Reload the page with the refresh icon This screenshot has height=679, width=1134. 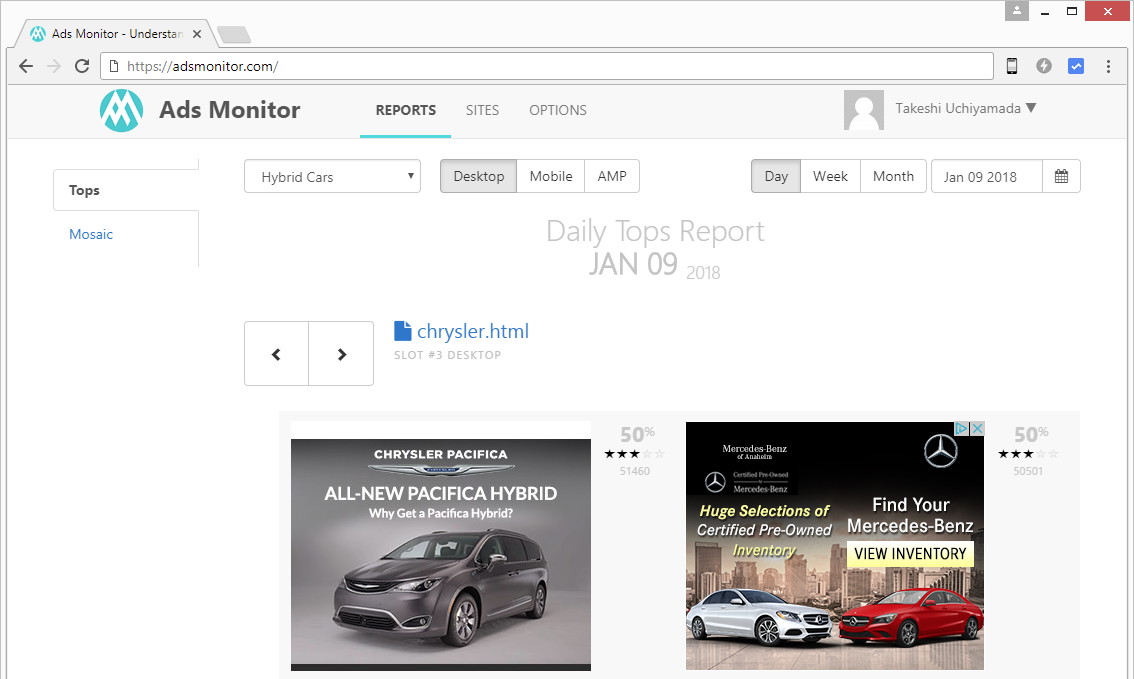pos(82,67)
